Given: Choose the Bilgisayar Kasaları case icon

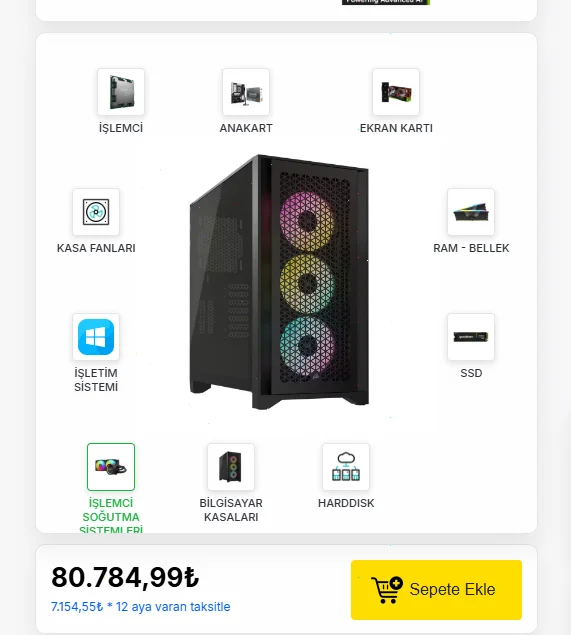Looking at the screenshot, I should tap(231, 467).
